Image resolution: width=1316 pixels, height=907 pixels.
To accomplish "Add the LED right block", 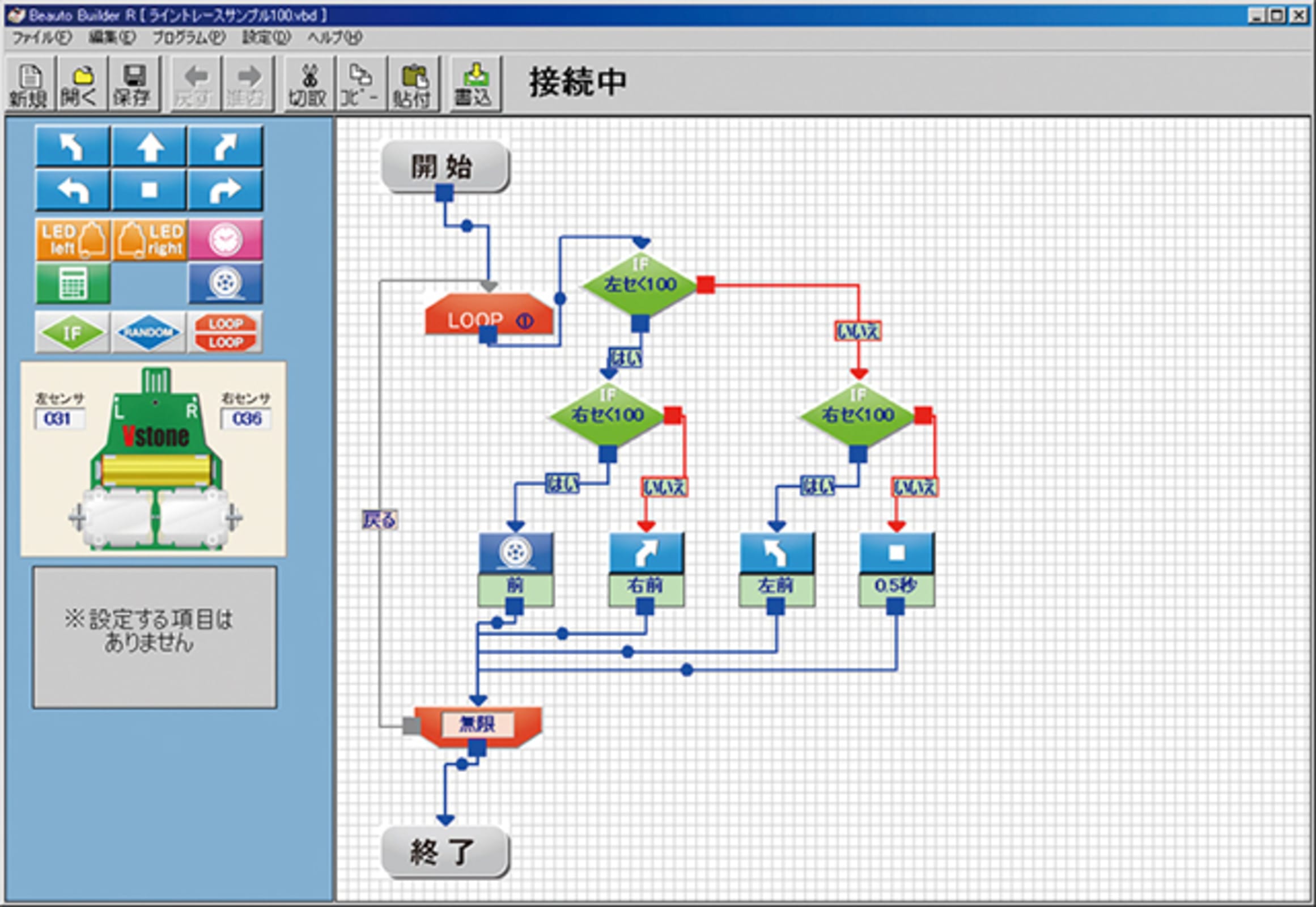I will [150, 240].
